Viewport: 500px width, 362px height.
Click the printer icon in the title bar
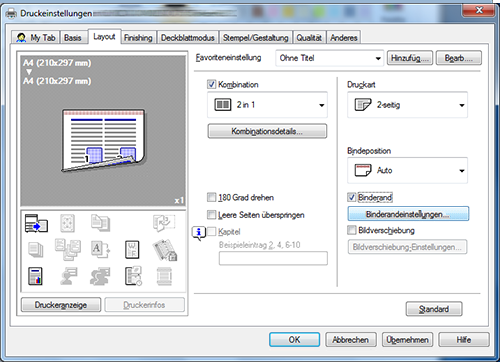12,14
